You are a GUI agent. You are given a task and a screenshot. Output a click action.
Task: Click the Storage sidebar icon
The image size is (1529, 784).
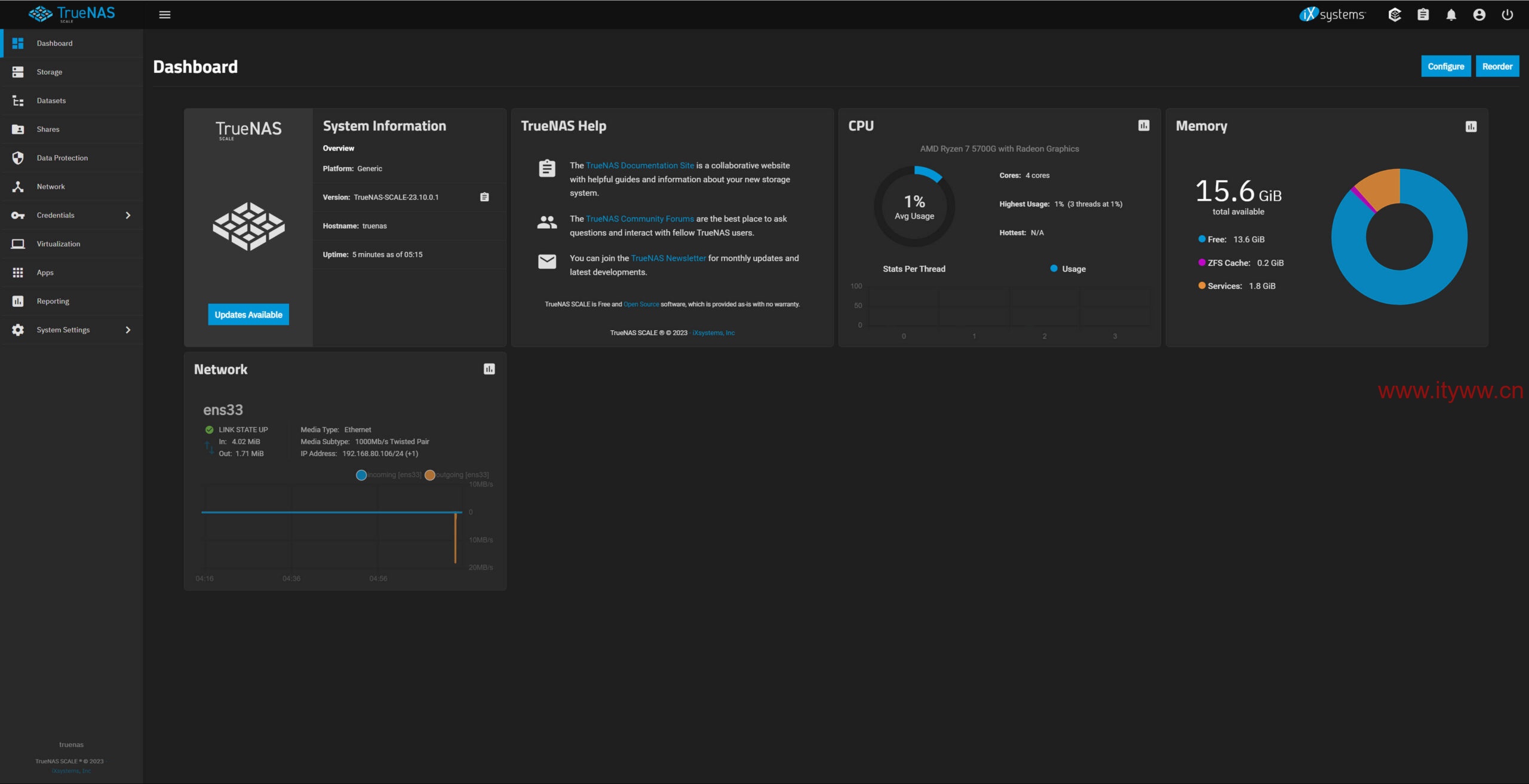(x=18, y=72)
